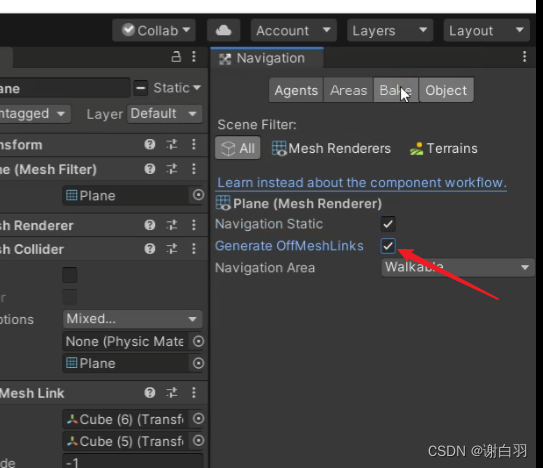Select the Terrains scene filter
This screenshot has width=543, height=468.
[444, 148]
